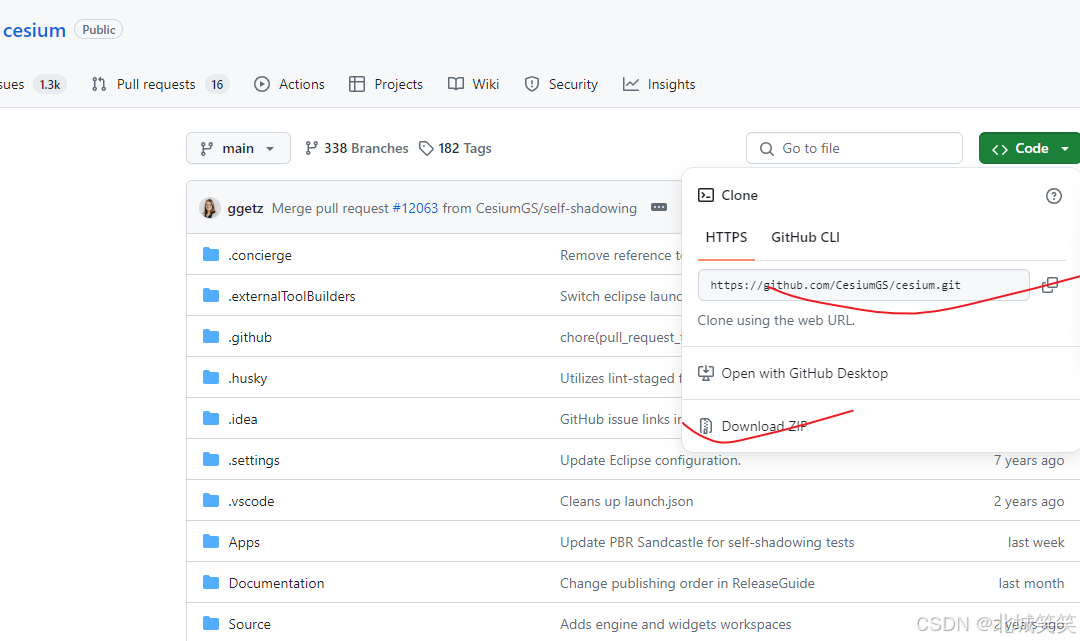Click the Clone terminal icon

pyautogui.click(x=705, y=195)
